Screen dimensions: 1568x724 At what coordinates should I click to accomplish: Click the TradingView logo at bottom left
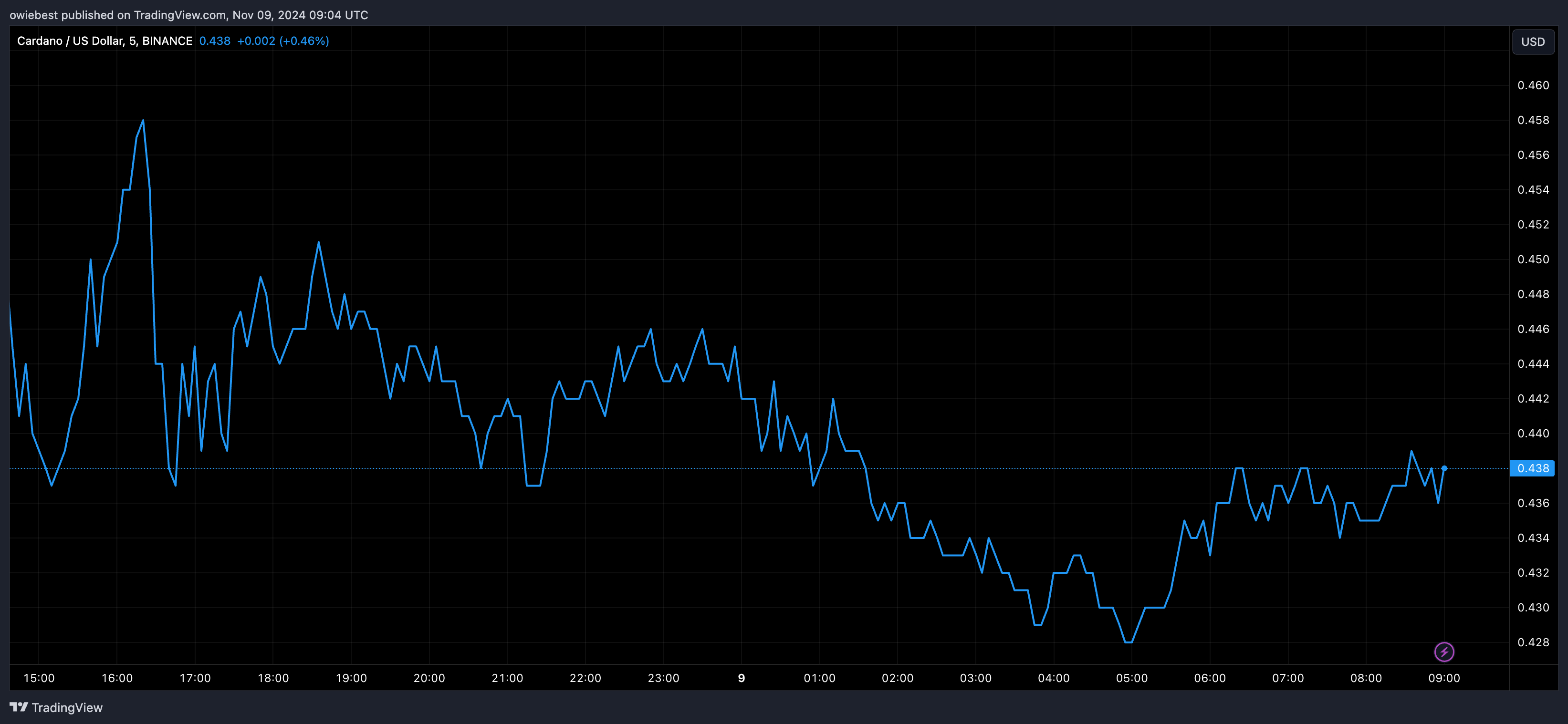[56, 708]
